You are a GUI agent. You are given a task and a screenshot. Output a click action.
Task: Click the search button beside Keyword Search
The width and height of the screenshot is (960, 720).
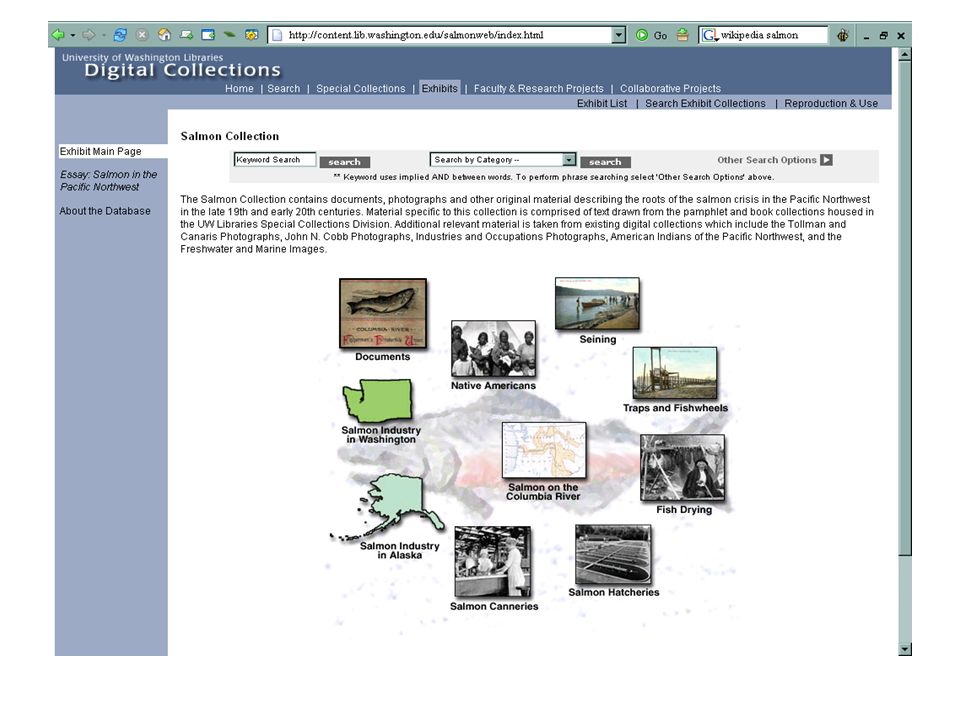point(345,162)
